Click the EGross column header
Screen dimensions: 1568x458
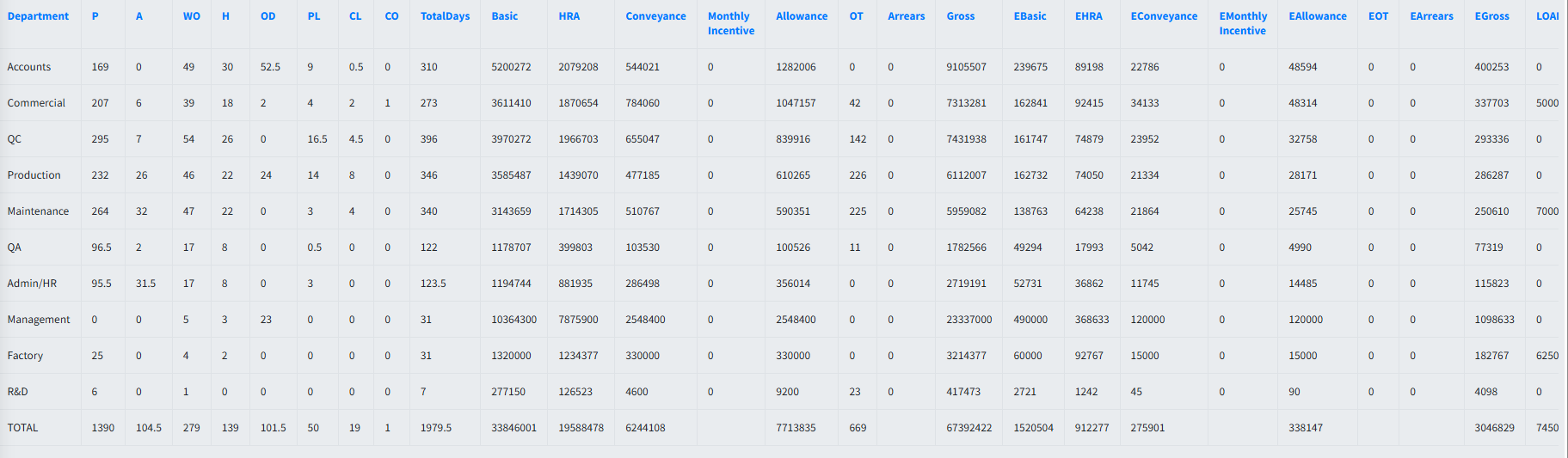[x=1491, y=16]
